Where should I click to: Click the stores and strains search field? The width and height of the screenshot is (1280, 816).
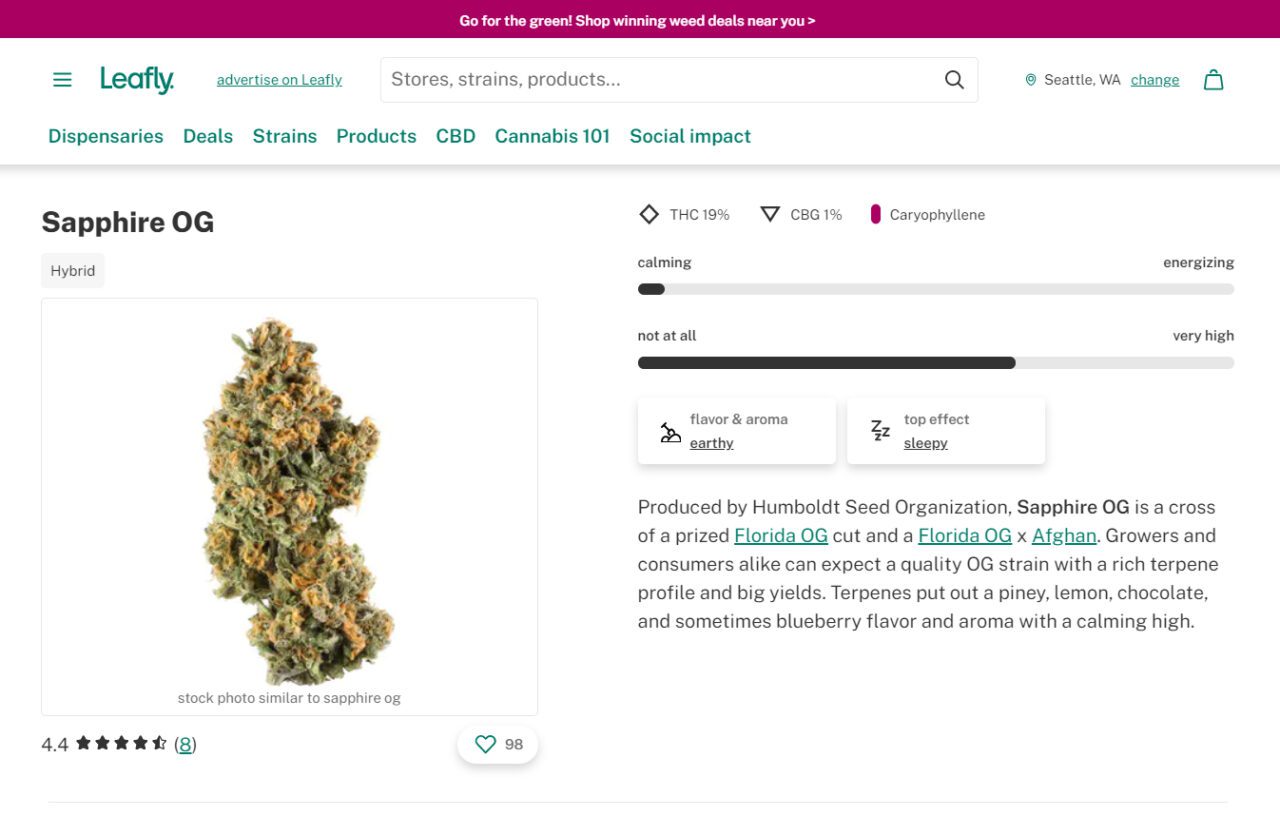pyautogui.click(x=650, y=79)
